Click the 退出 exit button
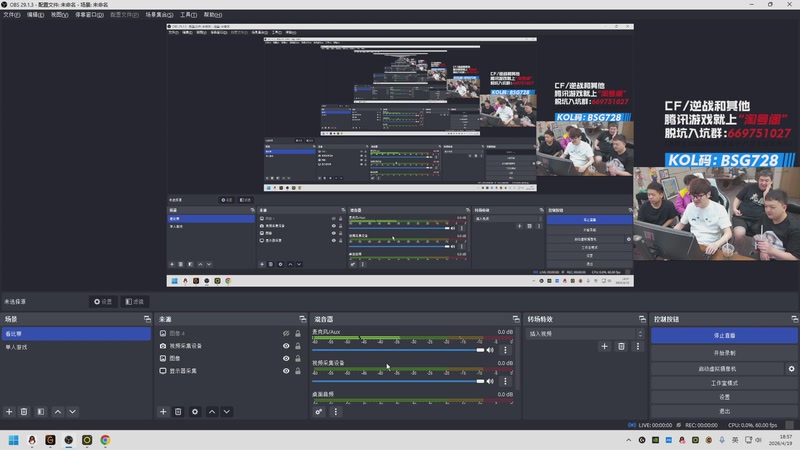The height and width of the screenshot is (450, 800). [x=724, y=411]
